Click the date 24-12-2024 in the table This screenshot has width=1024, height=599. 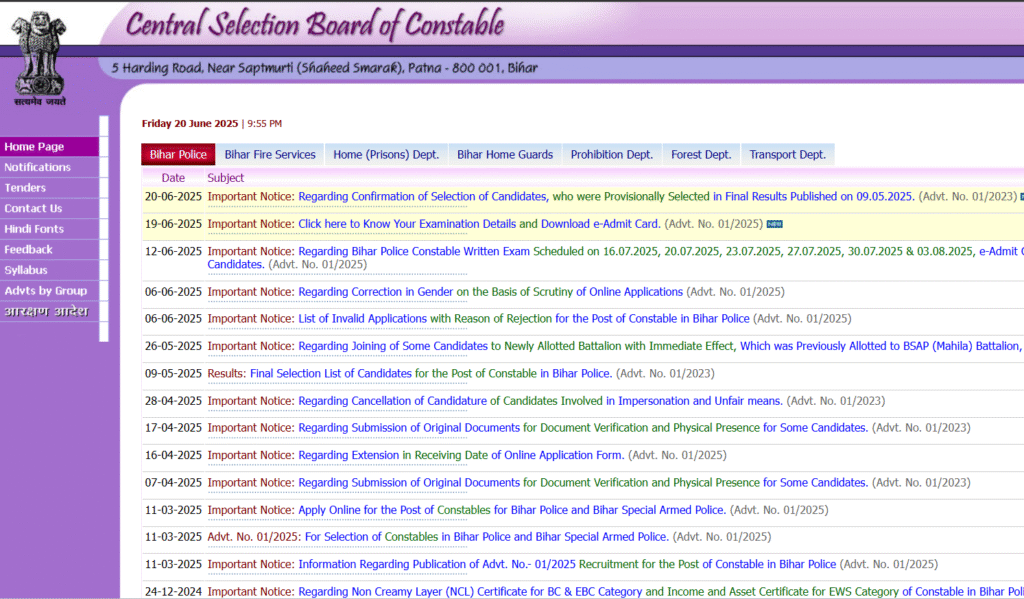(x=173, y=592)
